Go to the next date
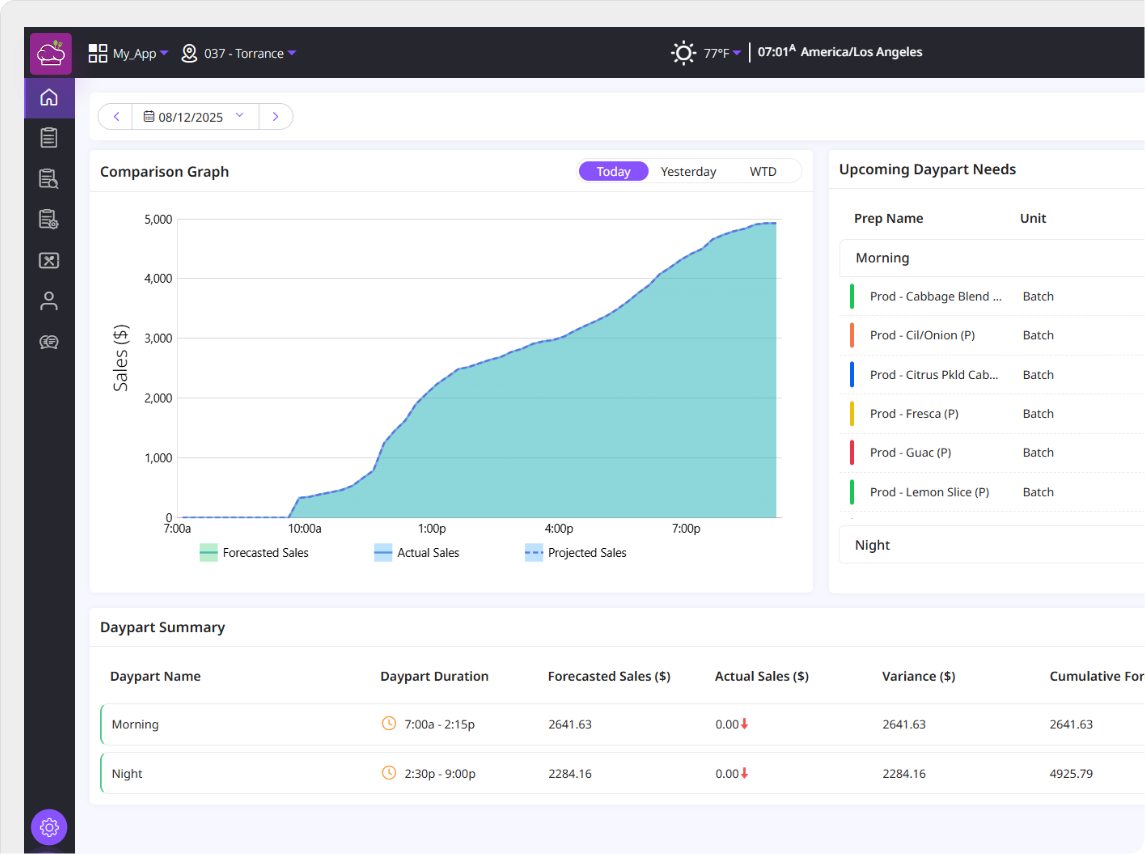Screen dimensions: 1145x854 click(275, 117)
